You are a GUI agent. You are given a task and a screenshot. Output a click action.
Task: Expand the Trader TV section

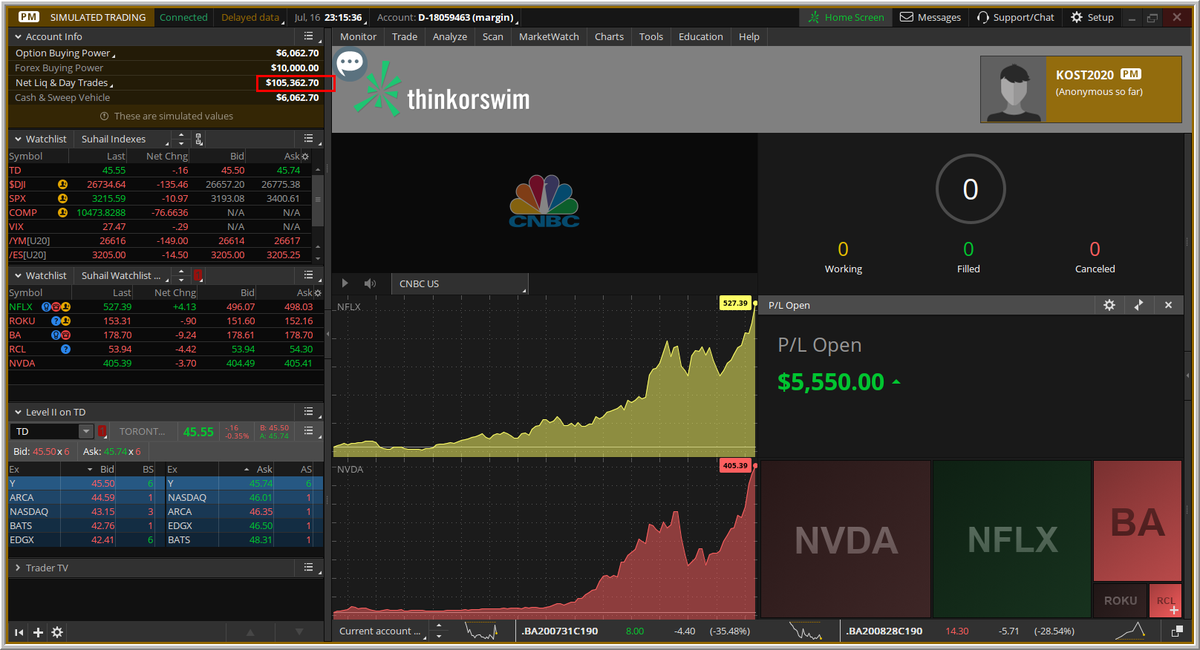click(x=17, y=567)
